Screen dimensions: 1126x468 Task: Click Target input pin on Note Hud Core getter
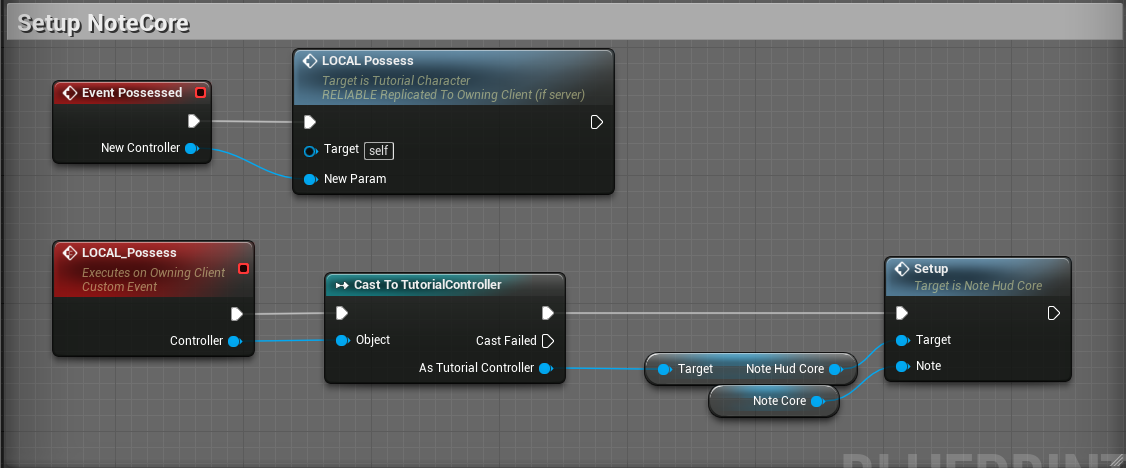(x=664, y=369)
